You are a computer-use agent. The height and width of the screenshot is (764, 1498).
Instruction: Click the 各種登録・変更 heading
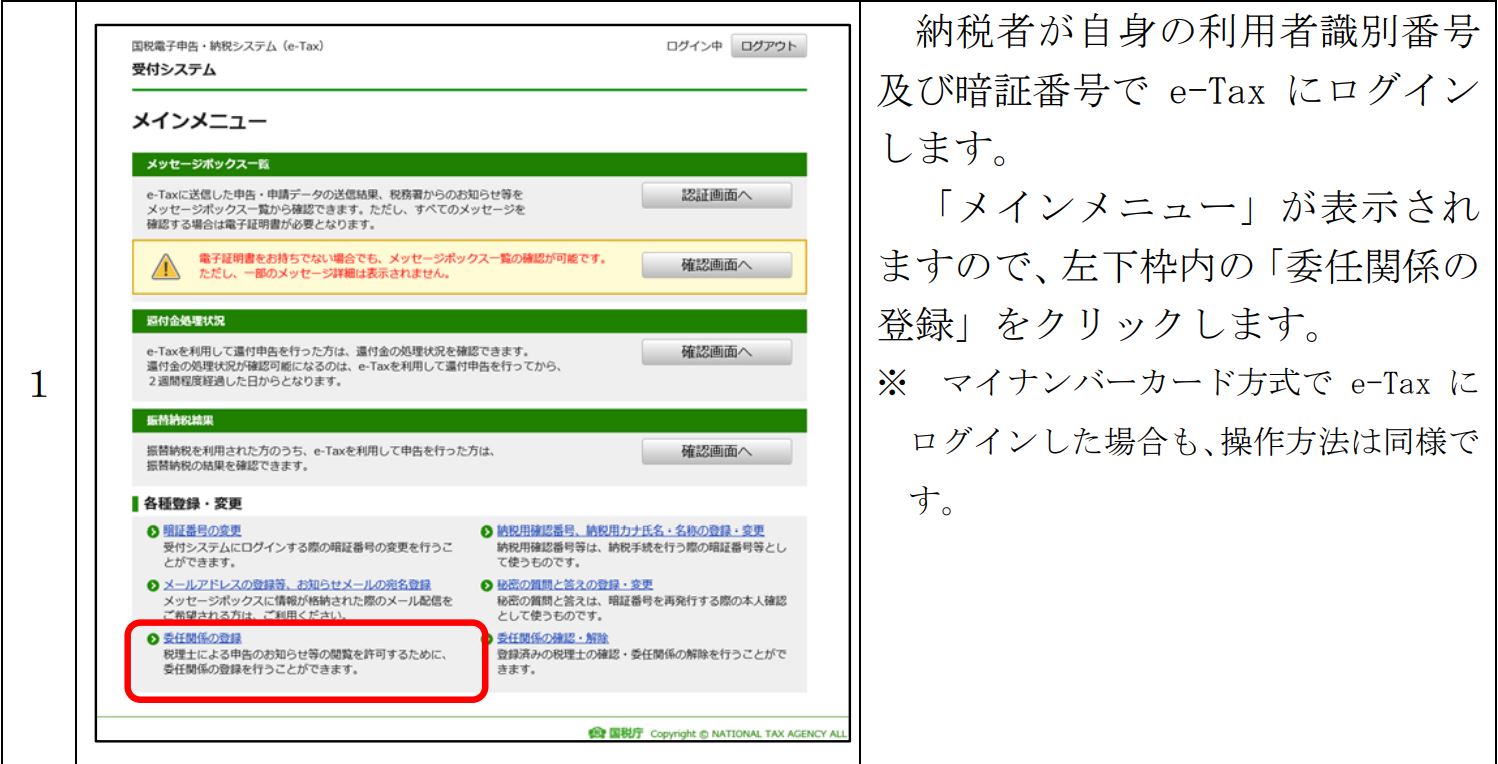[x=191, y=503]
